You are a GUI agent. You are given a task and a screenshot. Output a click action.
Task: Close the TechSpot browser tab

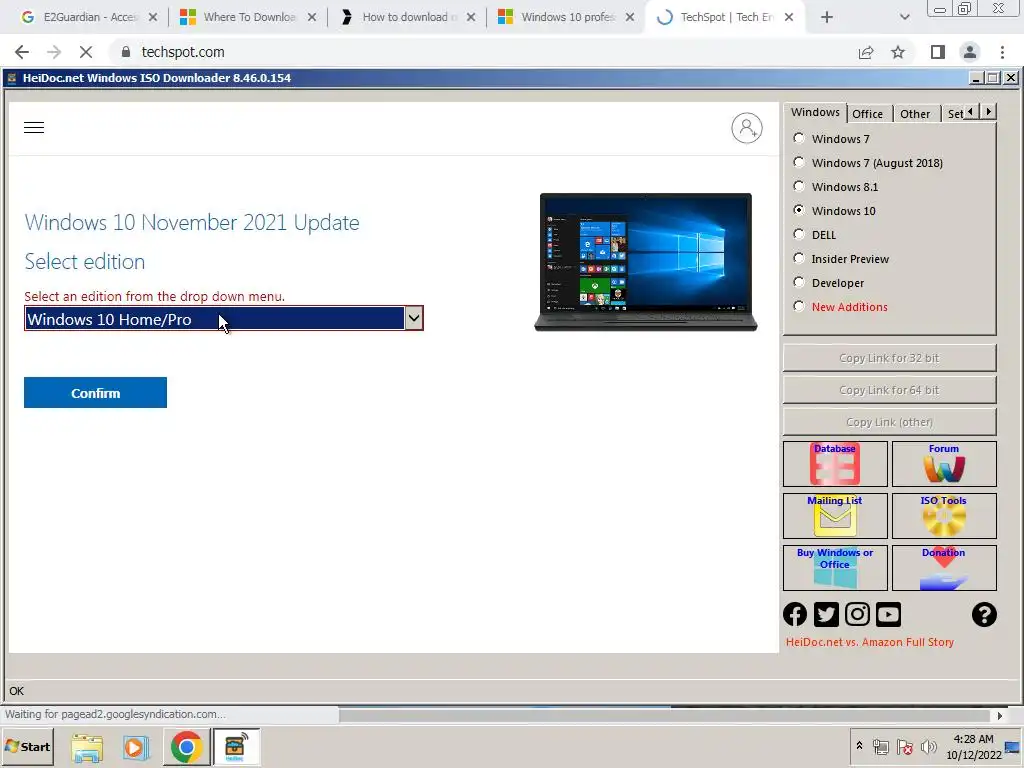pos(789,17)
